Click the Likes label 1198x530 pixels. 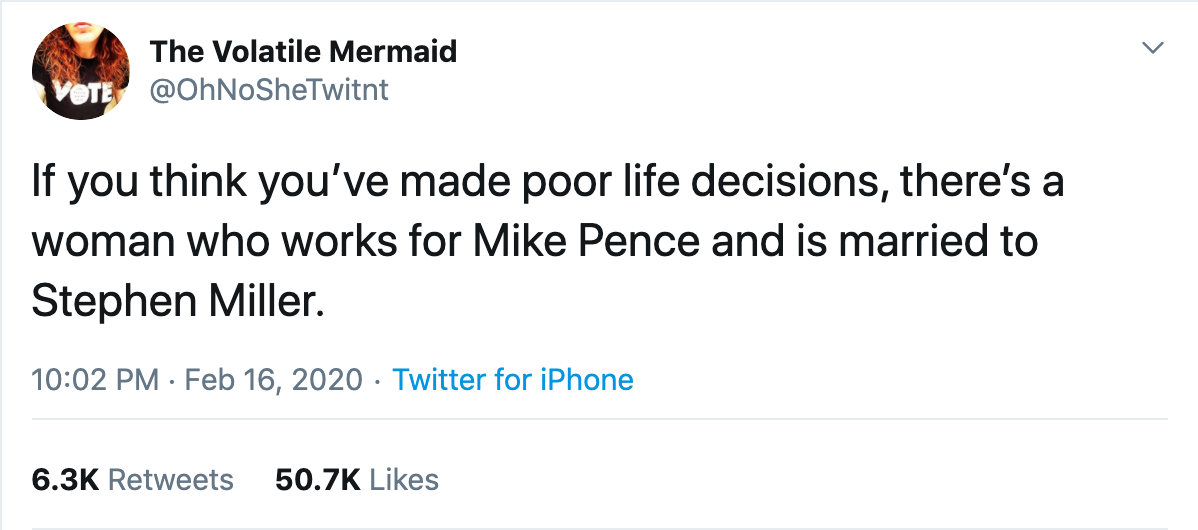(x=405, y=479)
